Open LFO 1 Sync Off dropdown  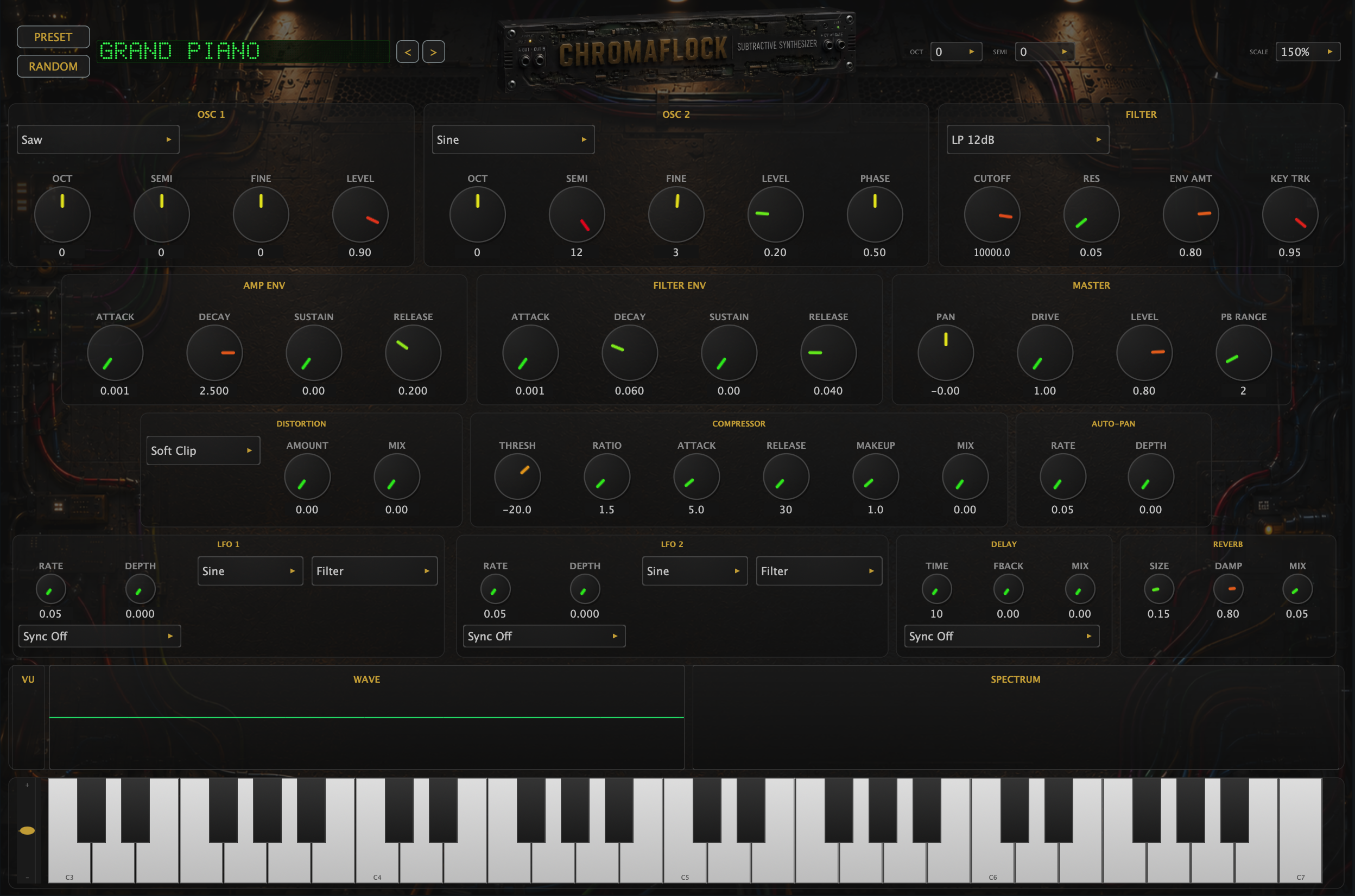100,636
